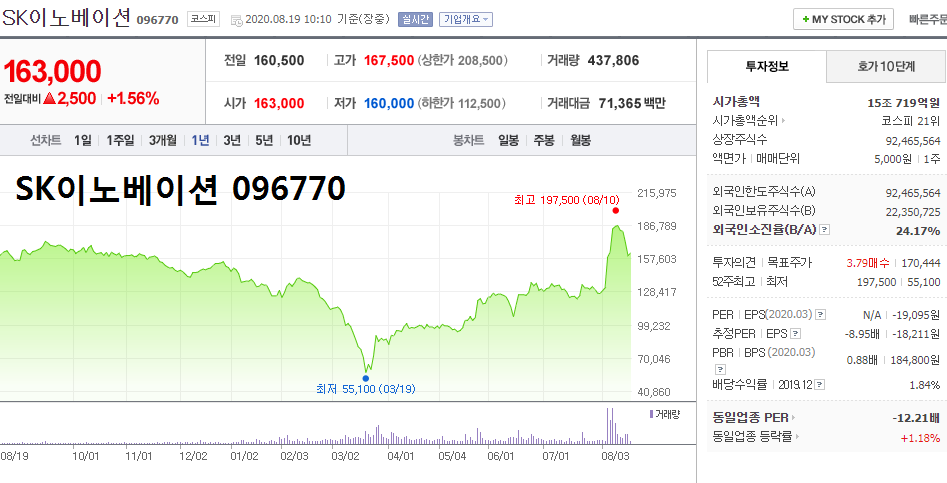Select the 5년 line chart period
Image resolution: width=947 pixels, height=483 pixels.
[264, 141]
